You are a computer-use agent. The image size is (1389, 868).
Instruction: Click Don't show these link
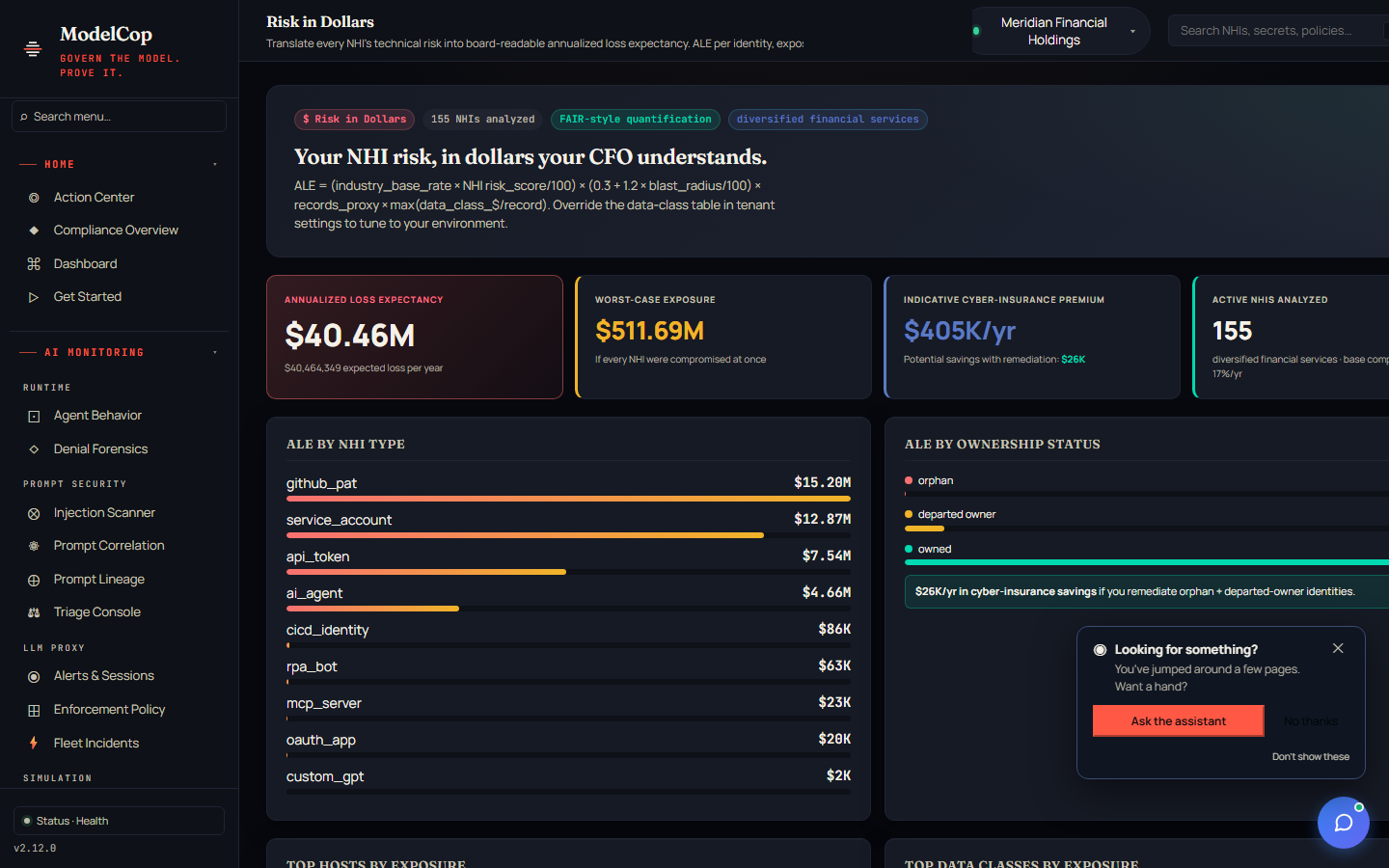coord(1310,757)
